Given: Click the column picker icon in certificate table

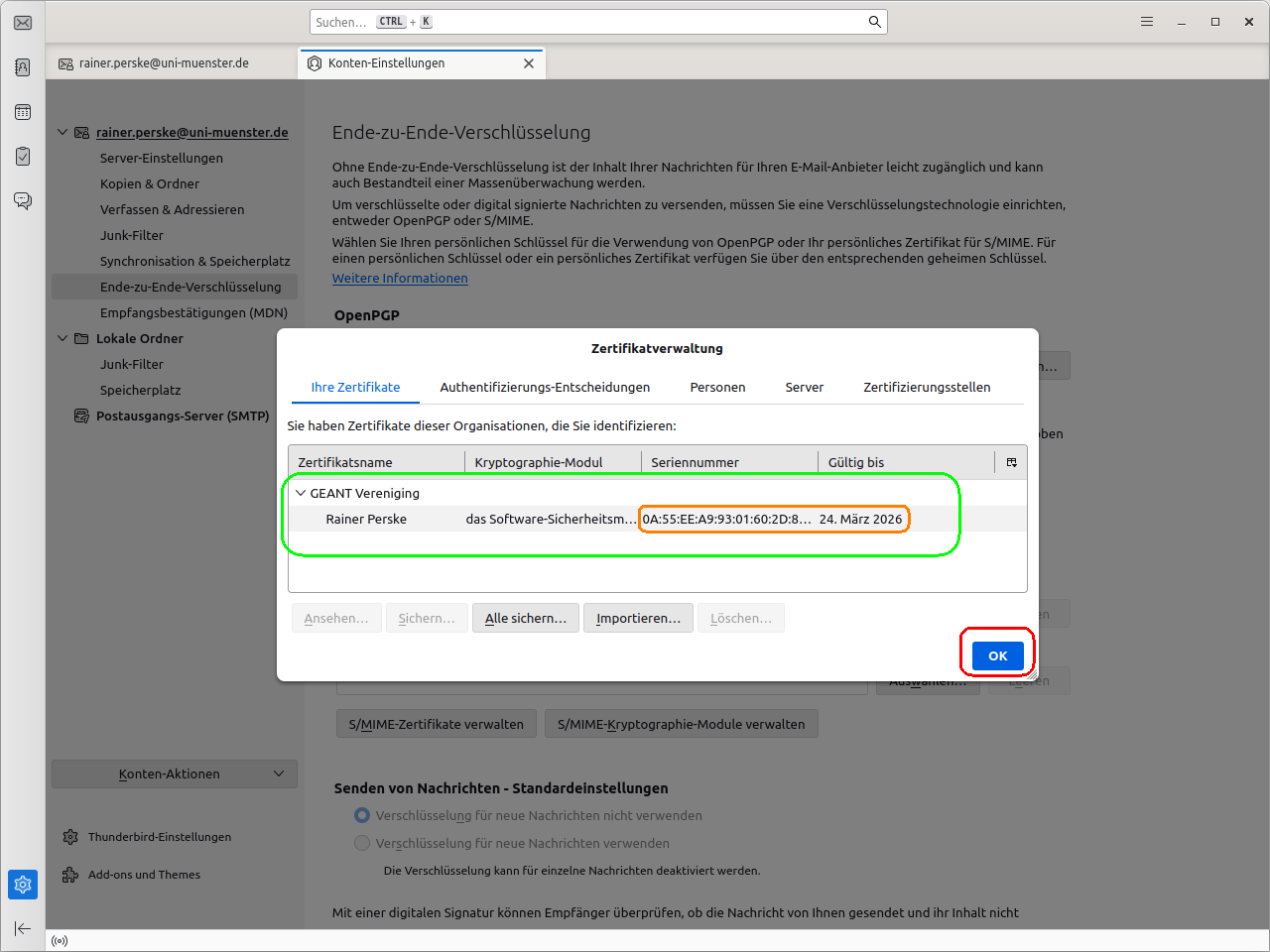Looking at the screenshot, I should [x=1011, y=462].
